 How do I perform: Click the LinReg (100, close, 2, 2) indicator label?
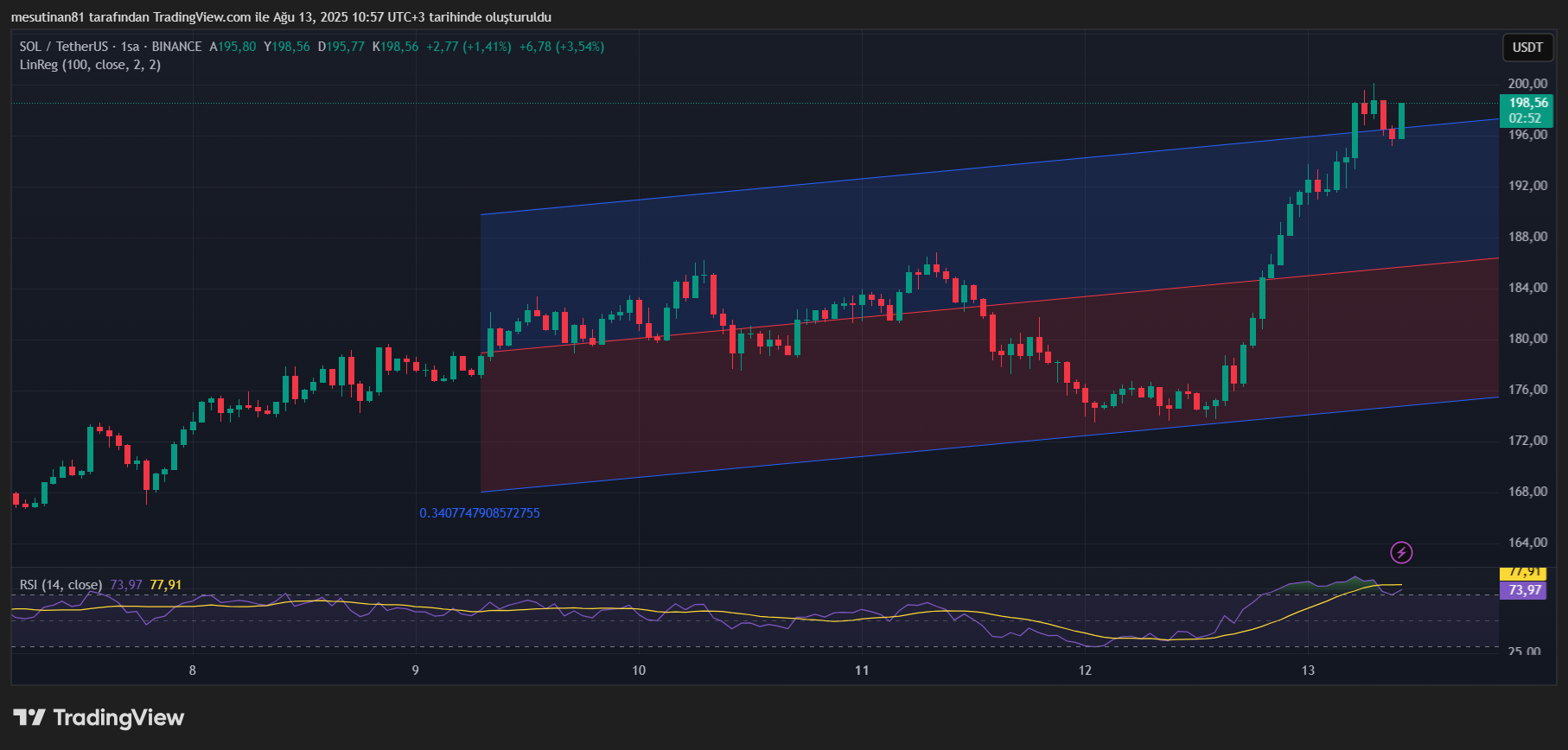pyautogui.click(x=90, y=65)
